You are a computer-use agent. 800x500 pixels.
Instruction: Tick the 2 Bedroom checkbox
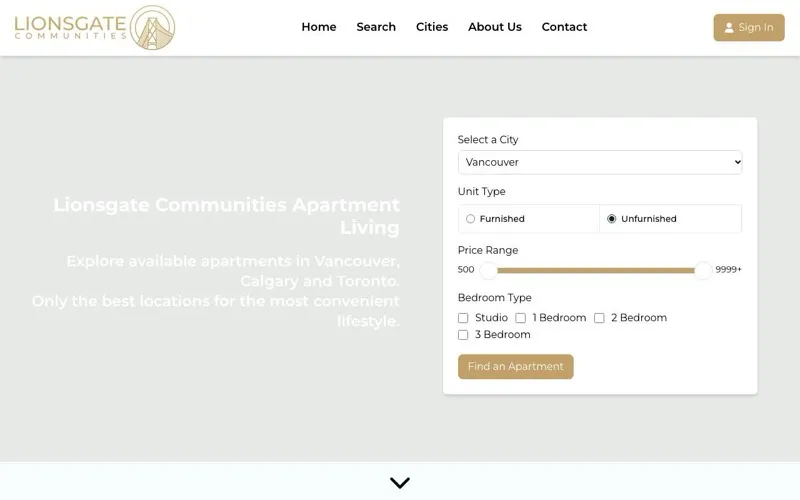pyautogui.click(x=599, y=318)
